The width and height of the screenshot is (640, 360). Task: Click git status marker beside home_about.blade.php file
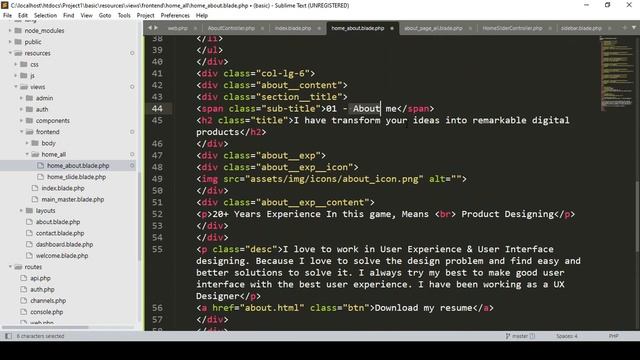[x=132, y=166]
